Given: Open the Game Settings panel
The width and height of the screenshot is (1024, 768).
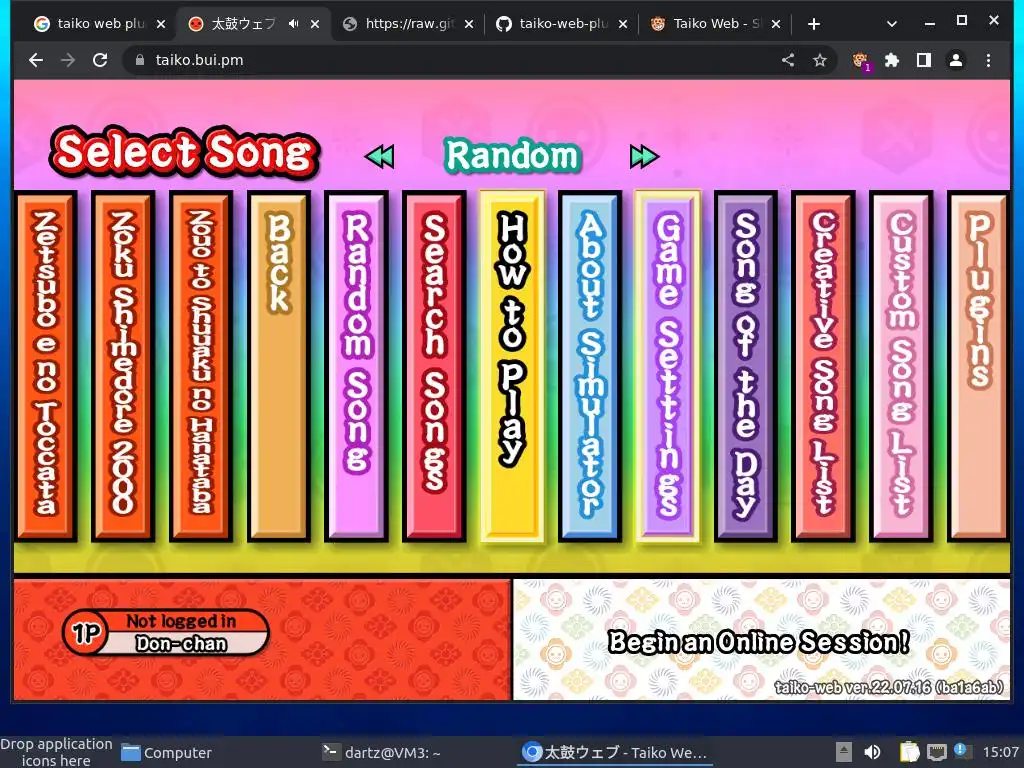Looking at the screenshot, I should click(667, 366).
